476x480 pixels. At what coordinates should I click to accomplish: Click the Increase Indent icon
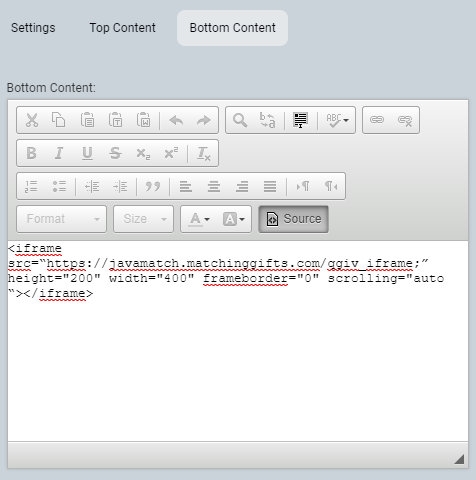pos(120,186)
